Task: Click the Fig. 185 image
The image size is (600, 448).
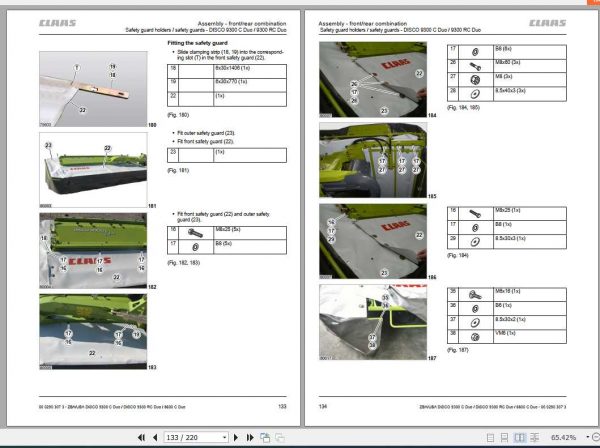Action: [x=373, y=160]
